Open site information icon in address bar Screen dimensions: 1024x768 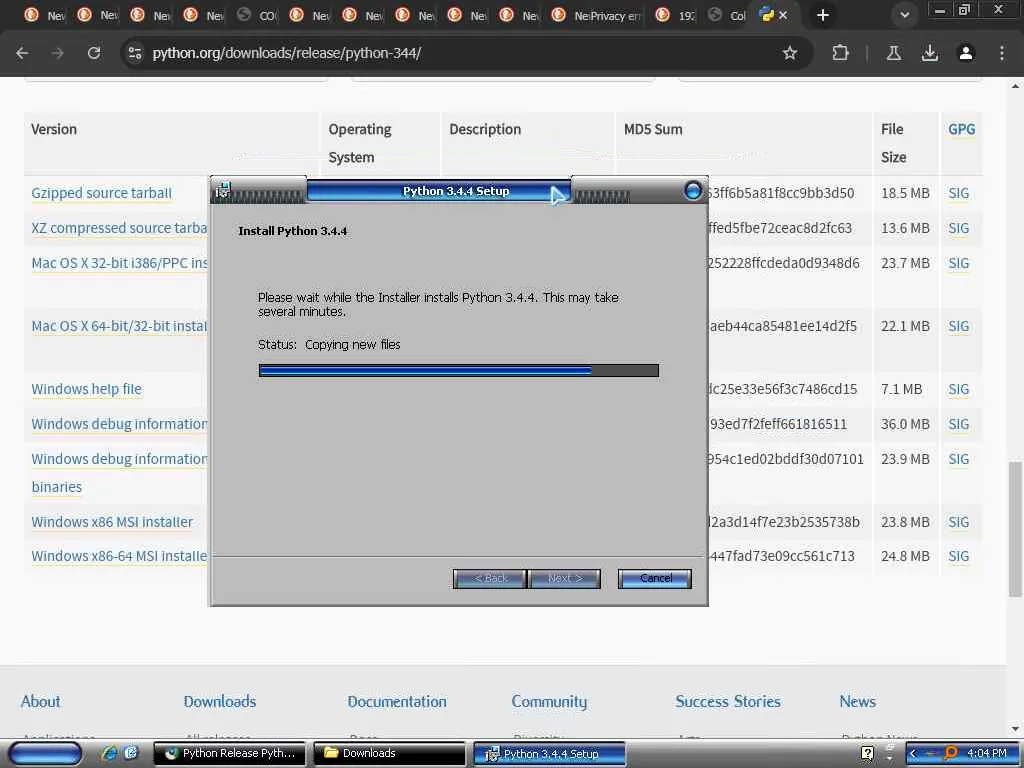[135, 53]
